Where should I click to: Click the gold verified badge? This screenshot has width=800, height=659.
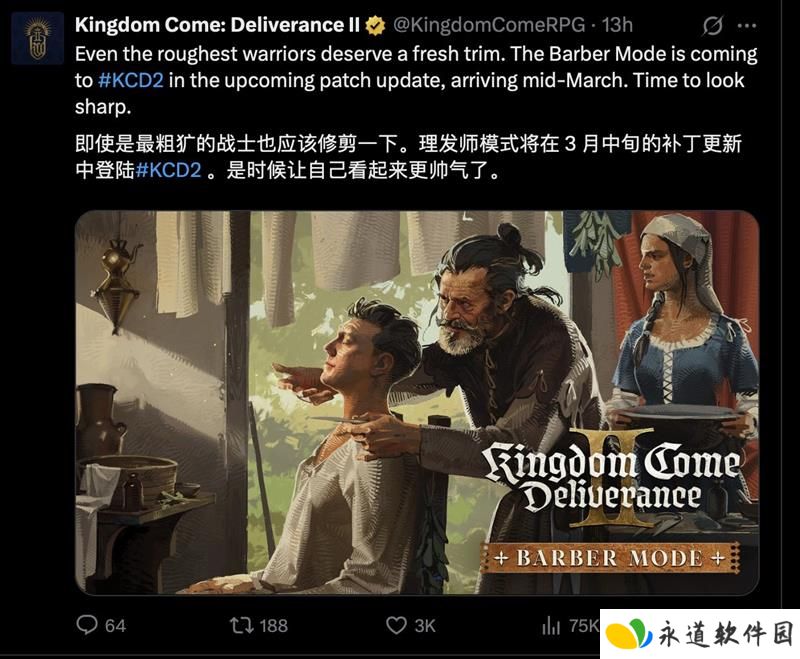[376, 26]
